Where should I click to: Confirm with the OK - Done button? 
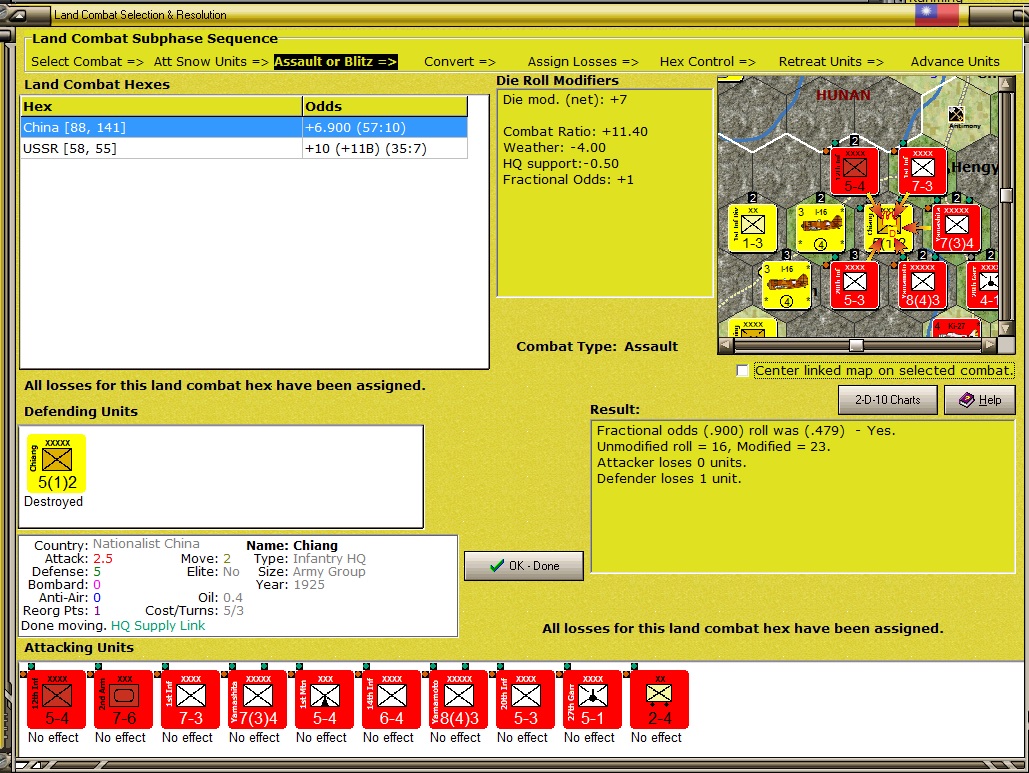[x=524, y=566]
